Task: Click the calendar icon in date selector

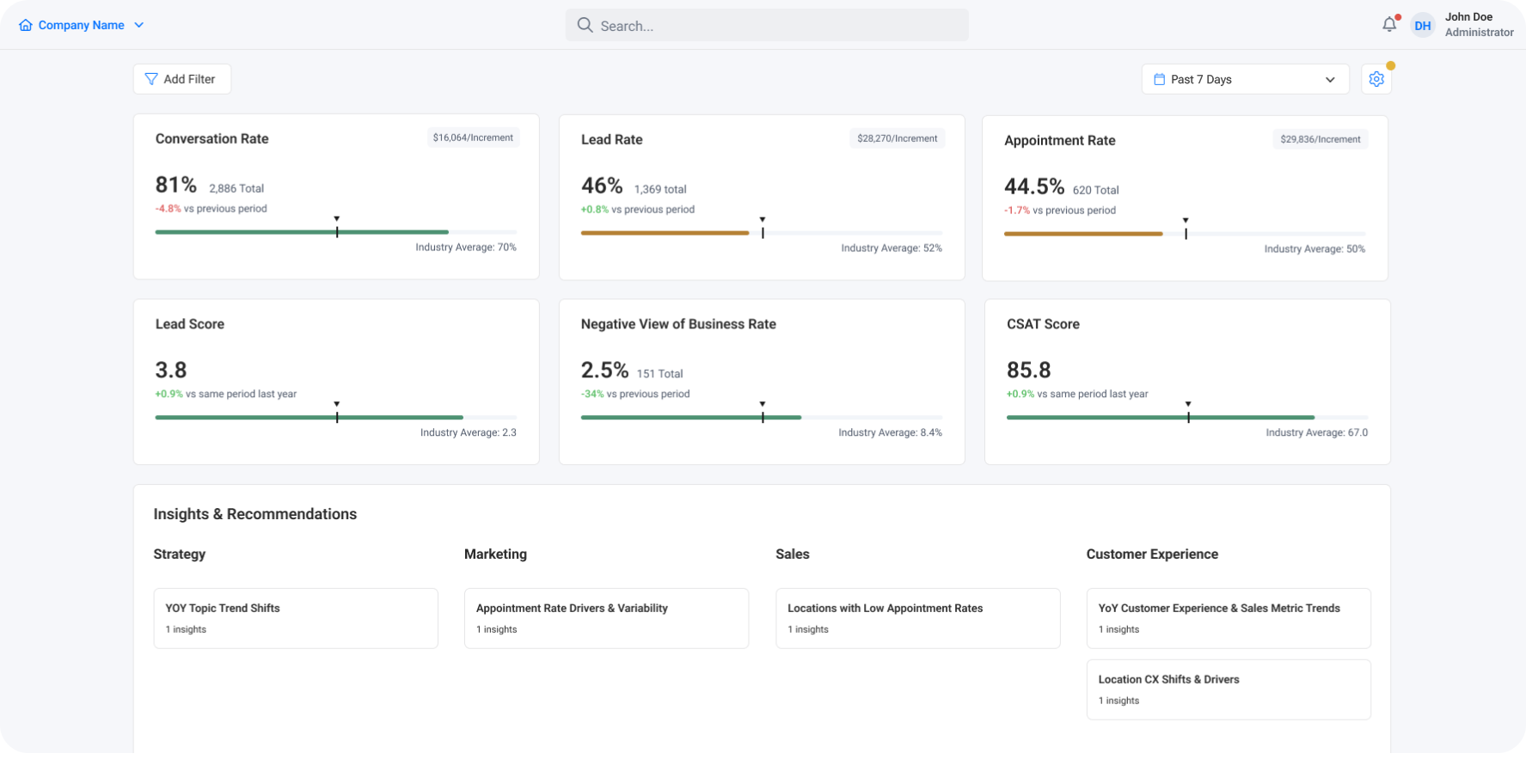Action: pos(1159,79)
